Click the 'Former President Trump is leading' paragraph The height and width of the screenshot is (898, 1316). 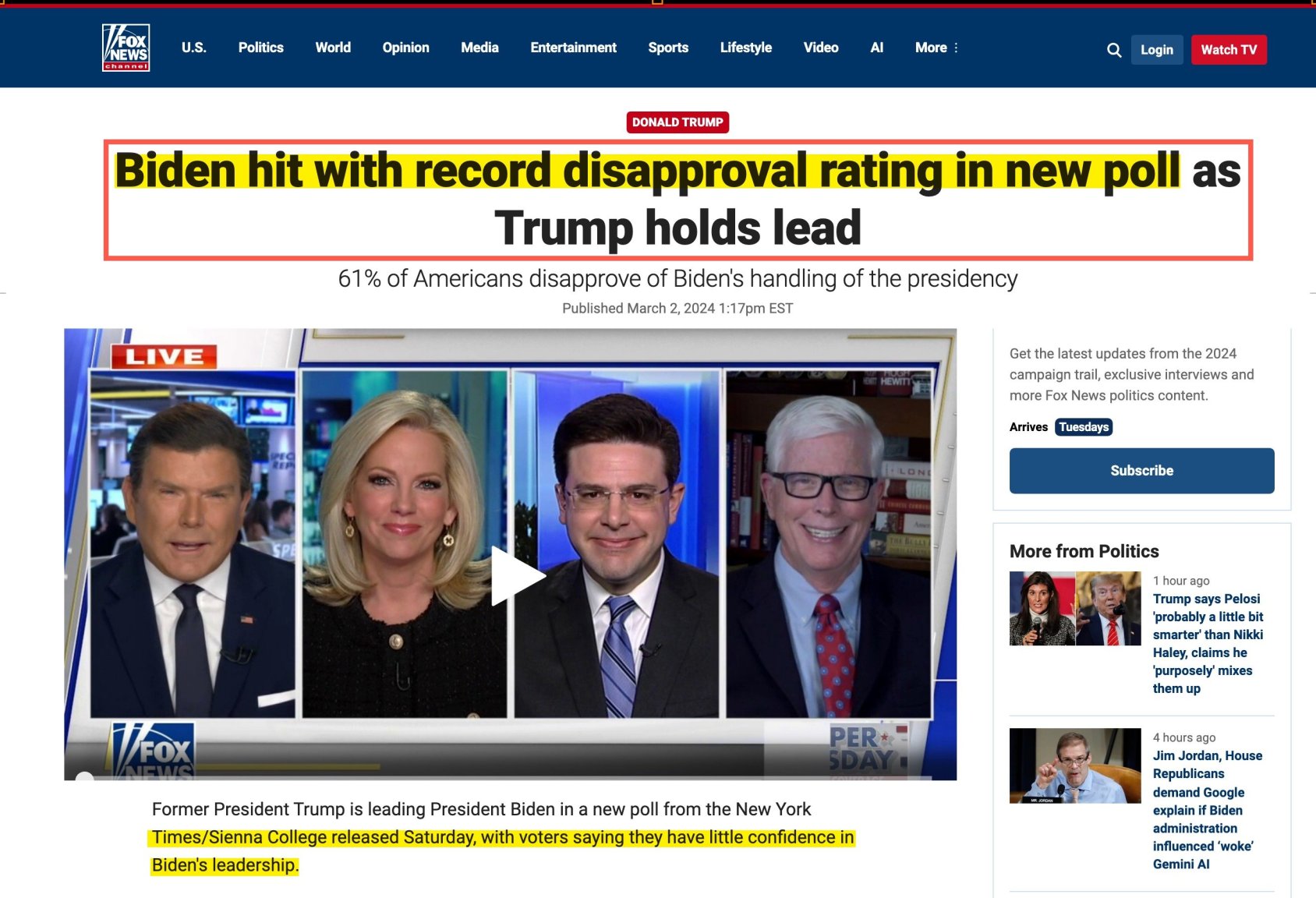coord(504,837)
